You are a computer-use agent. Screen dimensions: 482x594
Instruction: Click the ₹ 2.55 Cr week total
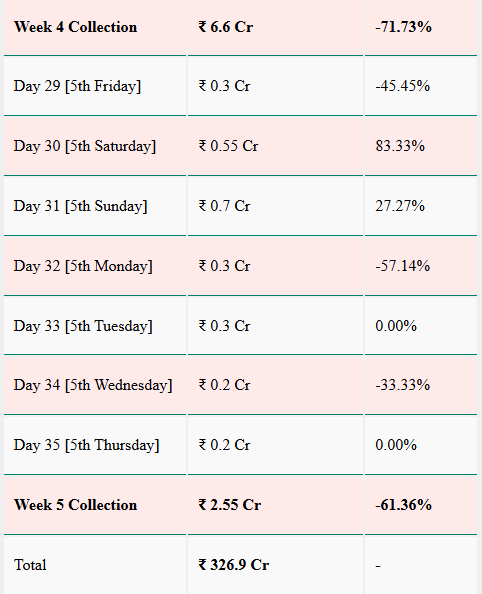tap(230, 505)
